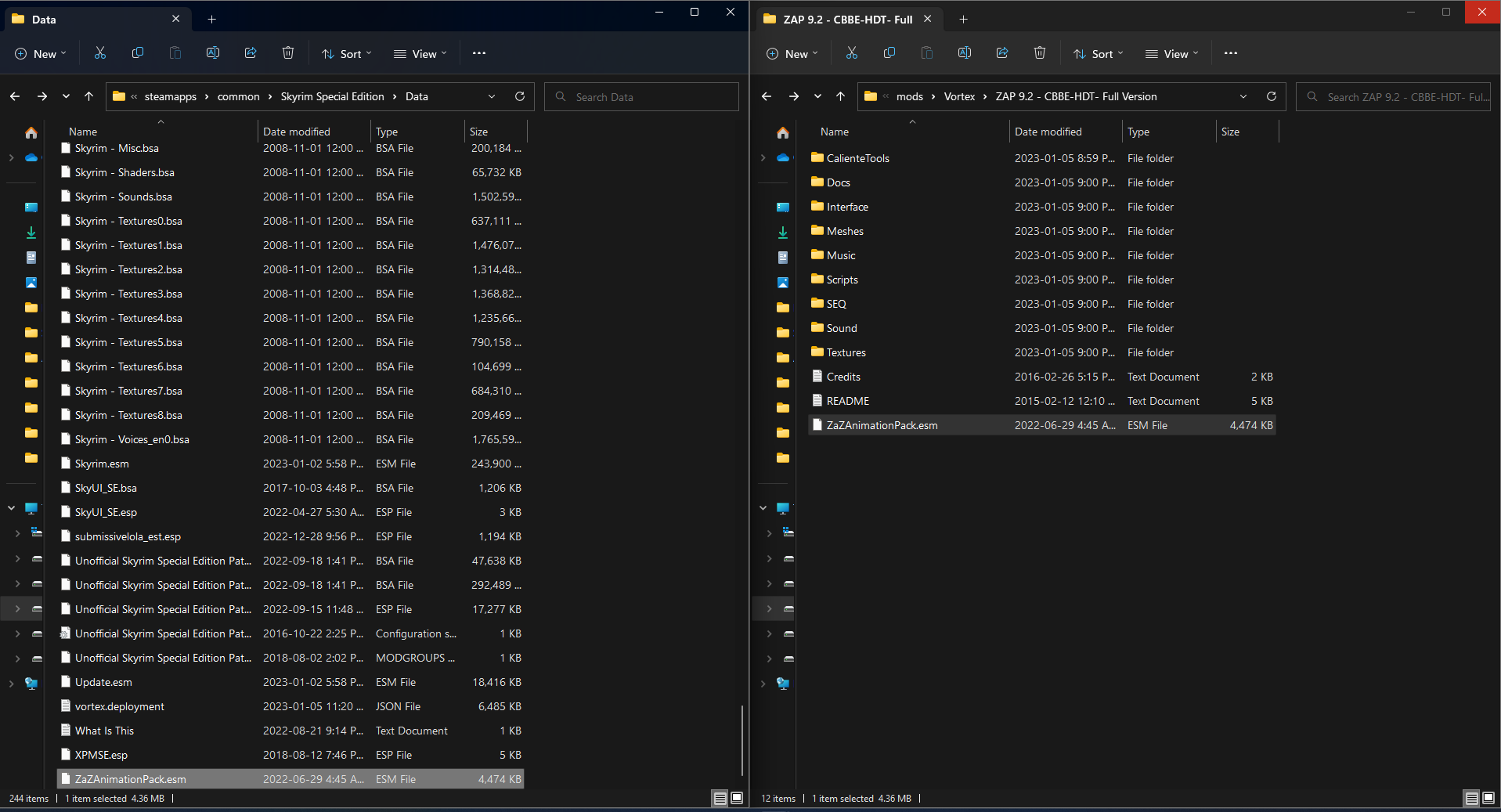Open Sort dropdown in Data window
Screen dimensions: 1501x812
point(347,54)
